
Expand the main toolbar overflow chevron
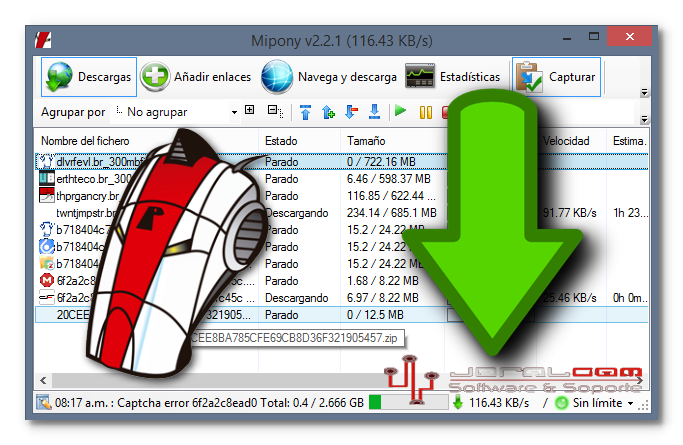click(x=644, y=92)
